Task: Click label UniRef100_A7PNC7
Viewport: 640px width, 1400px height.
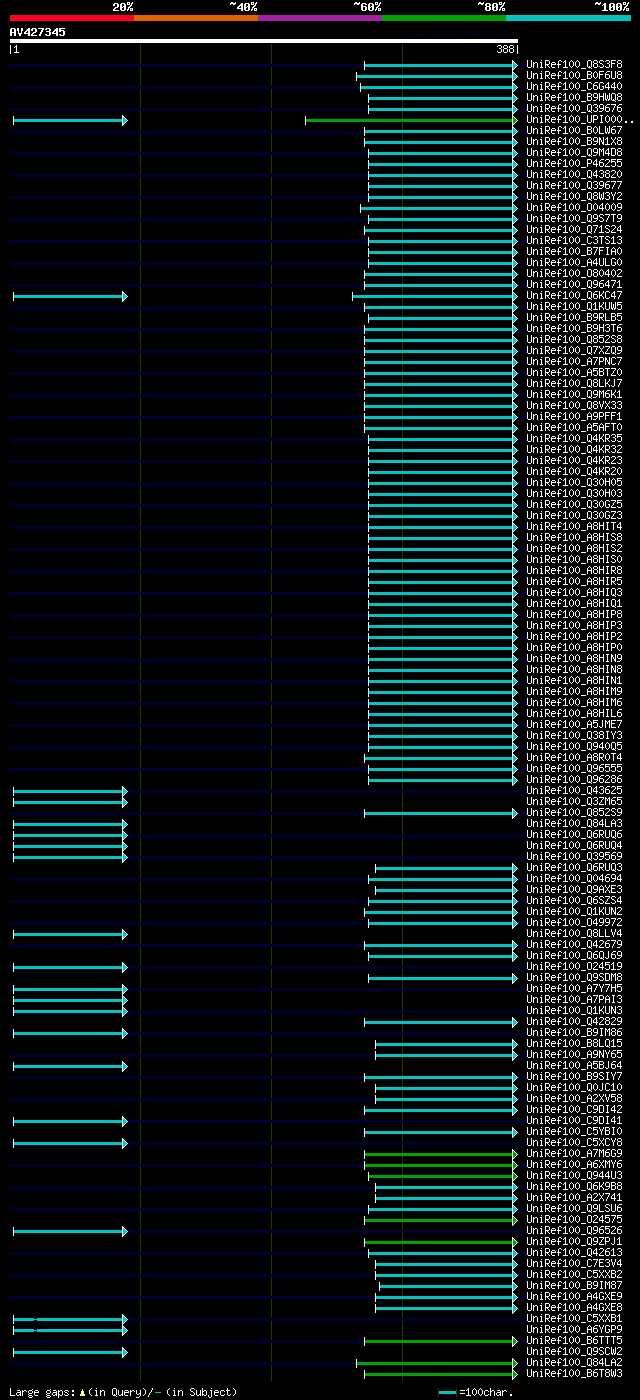Action: (574, 361)
